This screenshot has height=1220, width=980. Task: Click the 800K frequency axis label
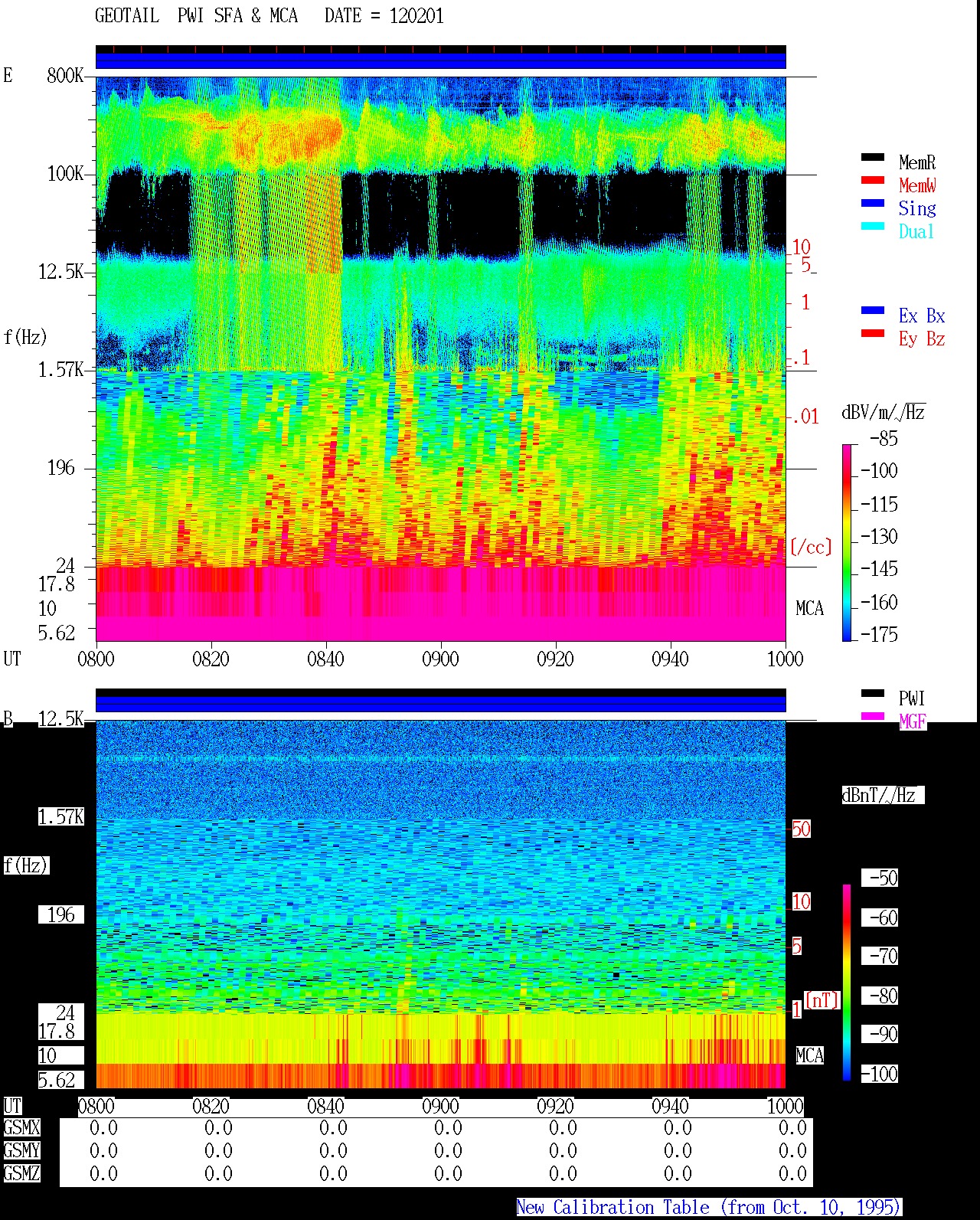(65, 76)
